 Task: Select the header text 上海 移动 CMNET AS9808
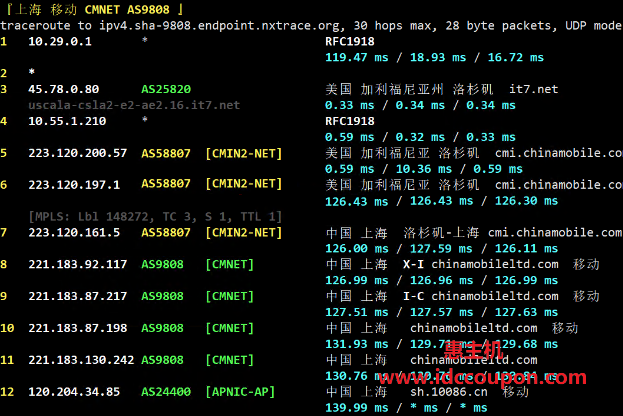92,10
